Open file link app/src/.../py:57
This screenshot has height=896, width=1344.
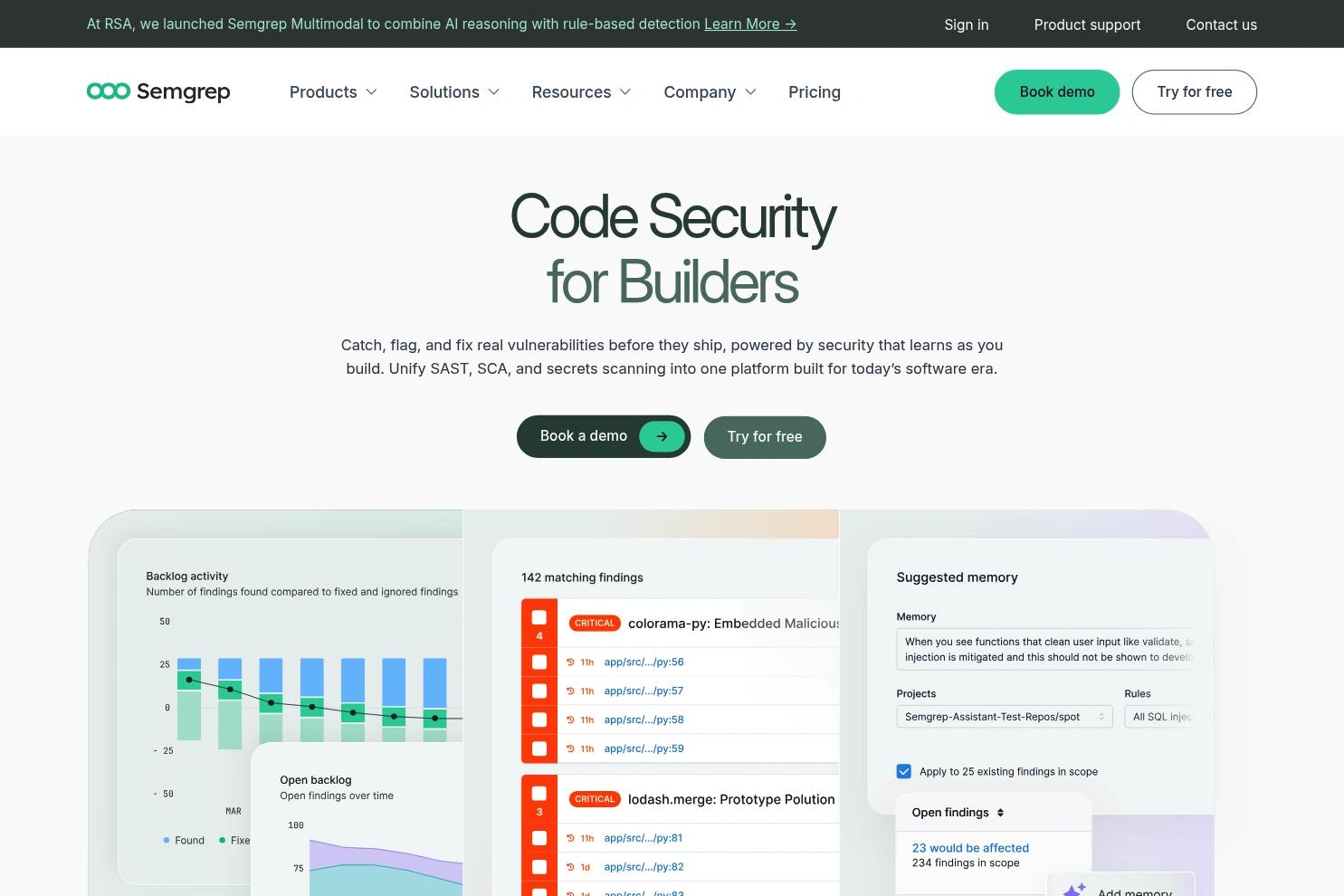[x=643, y=691]
